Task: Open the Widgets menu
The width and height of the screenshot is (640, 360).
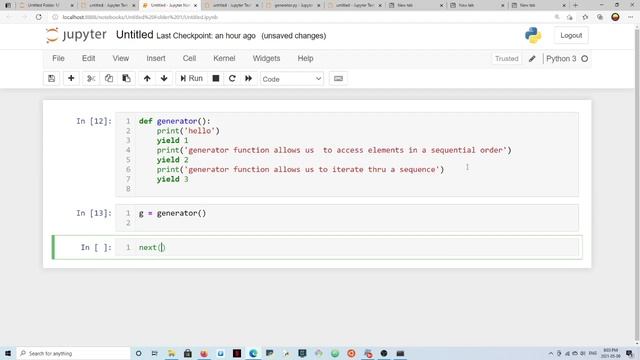Action: (x=266, y=58)
